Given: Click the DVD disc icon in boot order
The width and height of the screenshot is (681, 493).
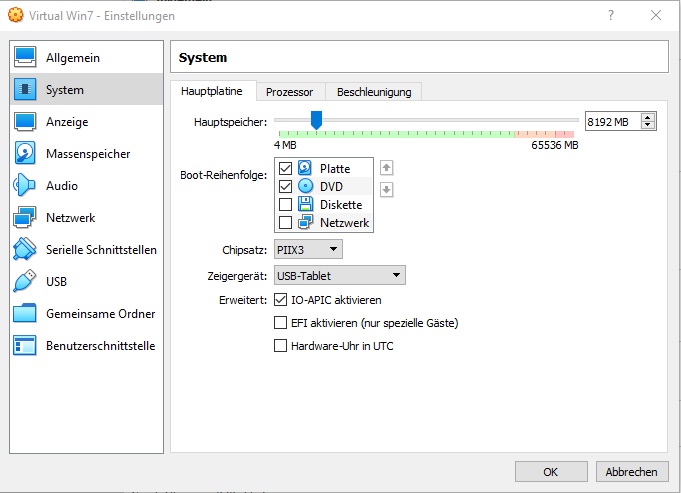Looking at the screenshot, I should coord(305,186).
